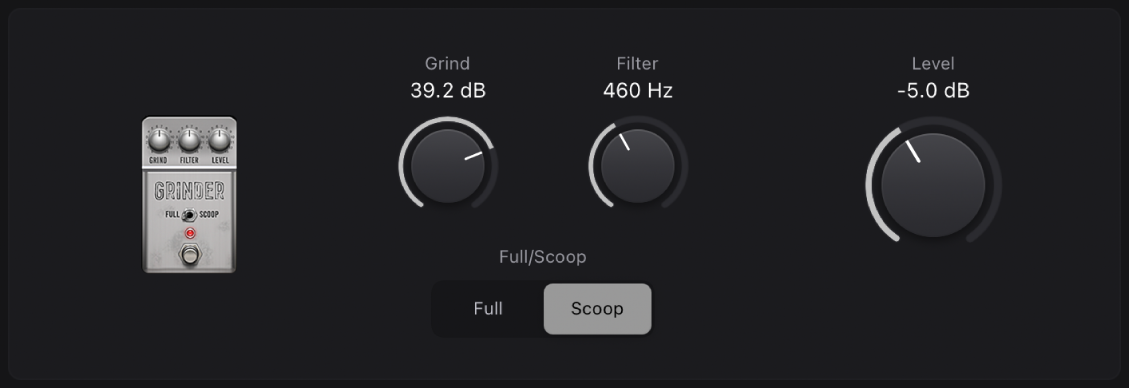Click the 460 Hz Filter value field
Screen dimensions: 1132x388
(x=638, y=91)
